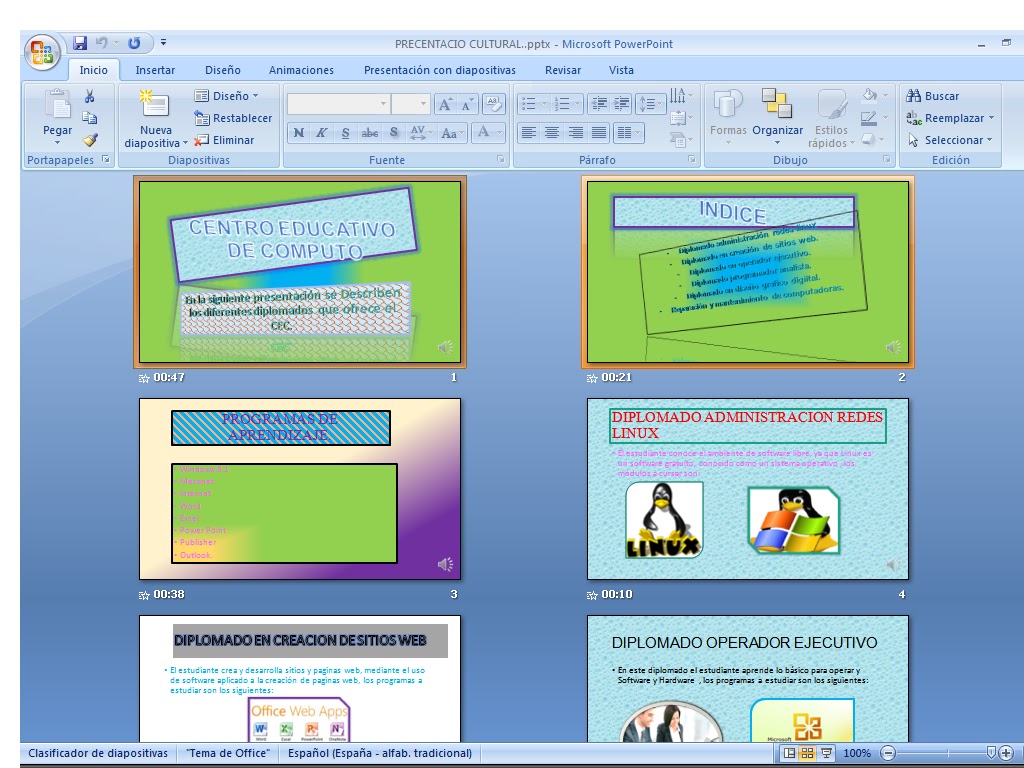Align text to the left
The width and height of the screenshot is (1024, 768).
[528, 133]
